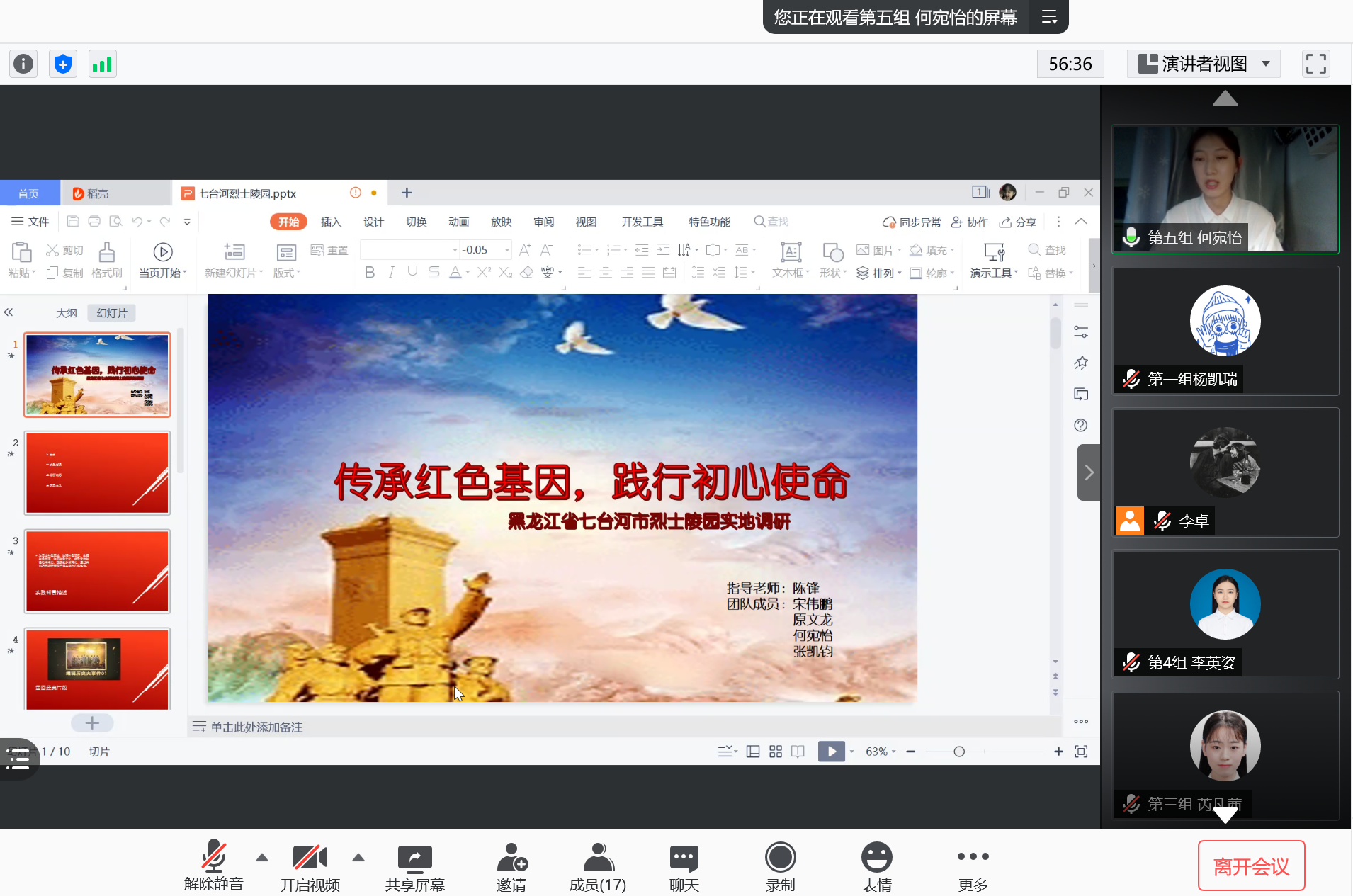Add new document tab with plus
The height and width of the screenshot is (896, 1353).
(x=407, y=193)
